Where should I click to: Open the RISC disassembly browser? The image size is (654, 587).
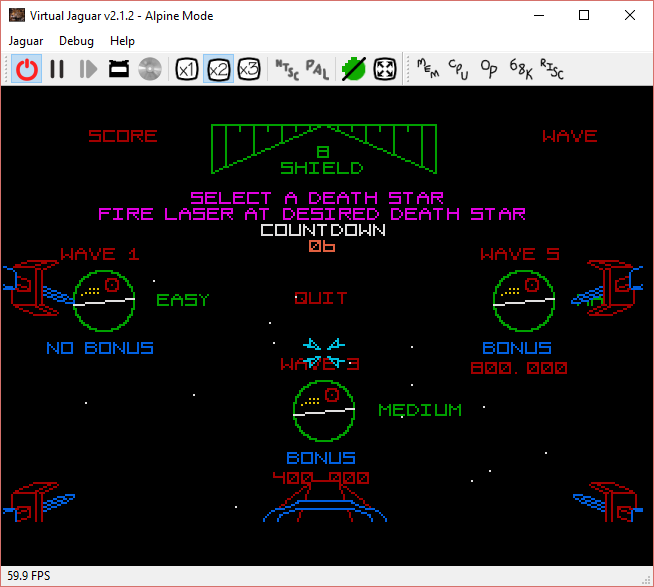coord(552,69)
